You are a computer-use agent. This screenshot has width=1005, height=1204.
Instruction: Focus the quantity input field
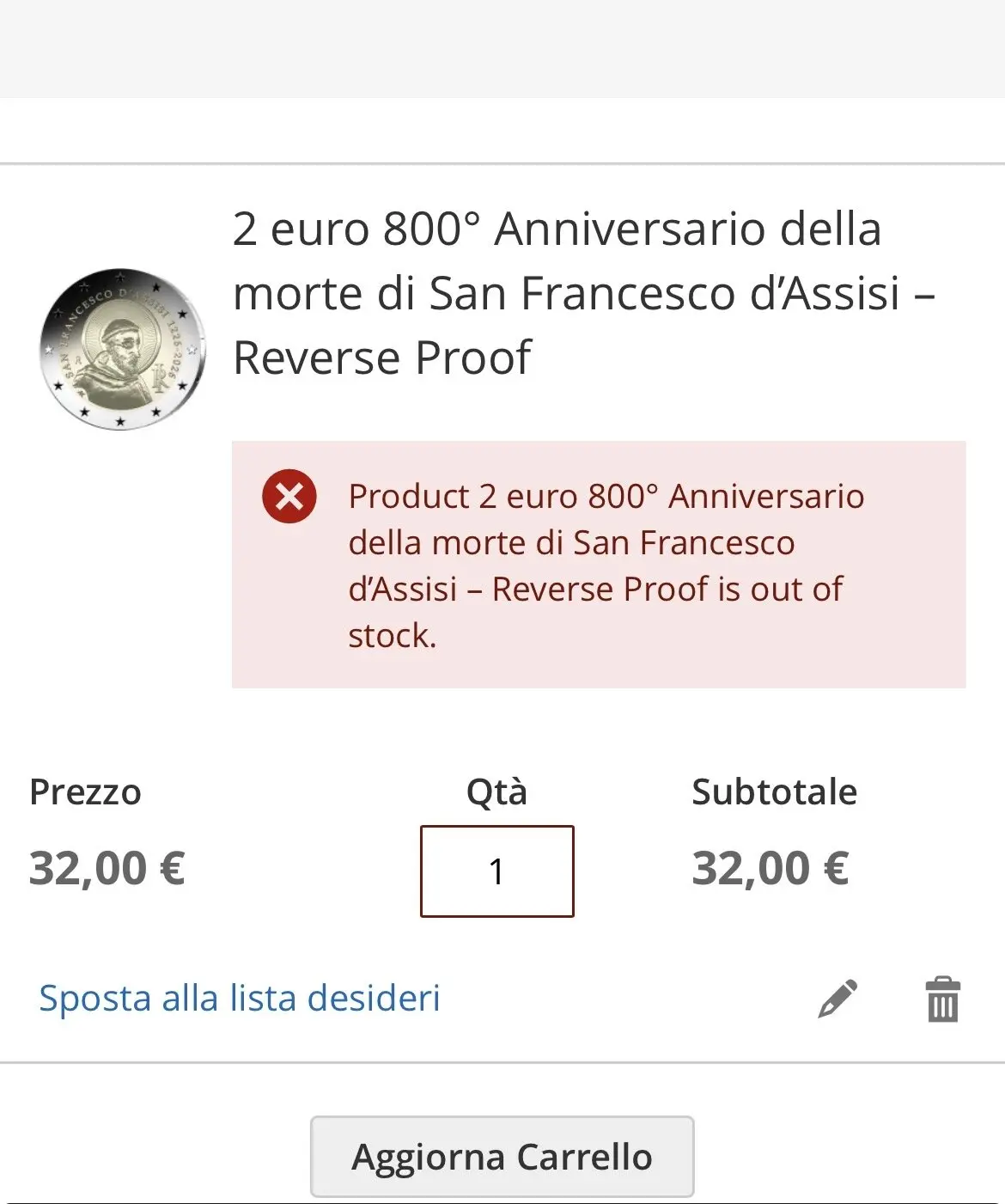[x=496, y=871]
